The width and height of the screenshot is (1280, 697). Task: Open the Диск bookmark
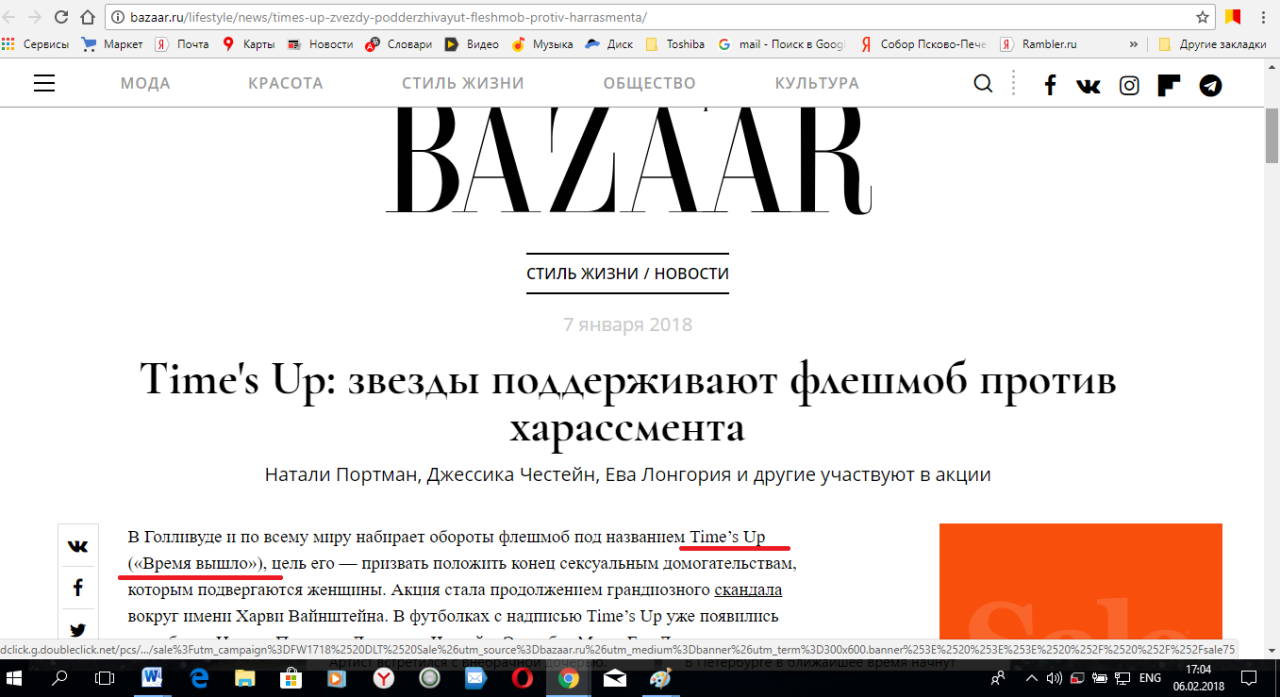[609, 44]
